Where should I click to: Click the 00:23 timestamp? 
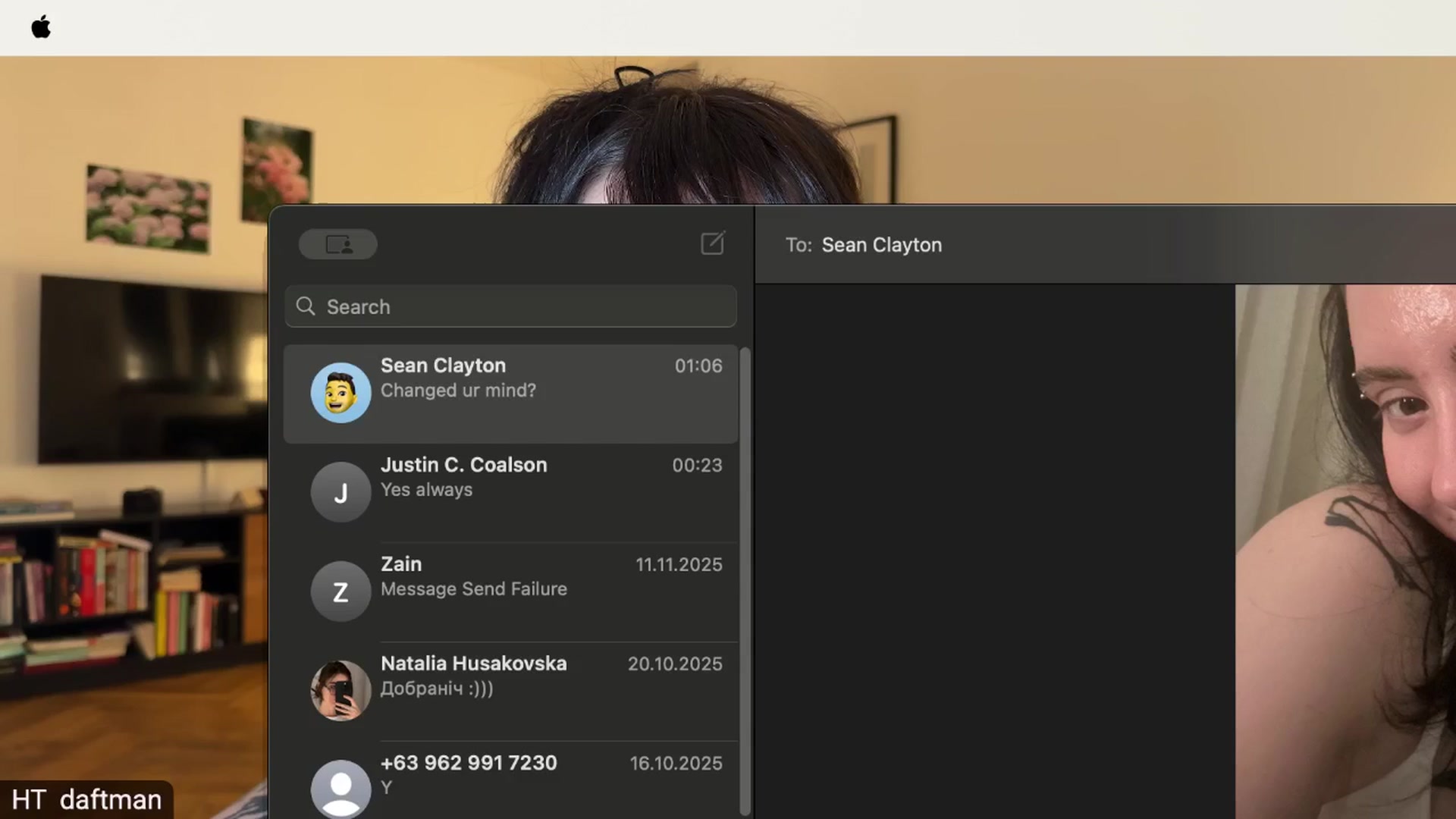(x=697, y=465)
